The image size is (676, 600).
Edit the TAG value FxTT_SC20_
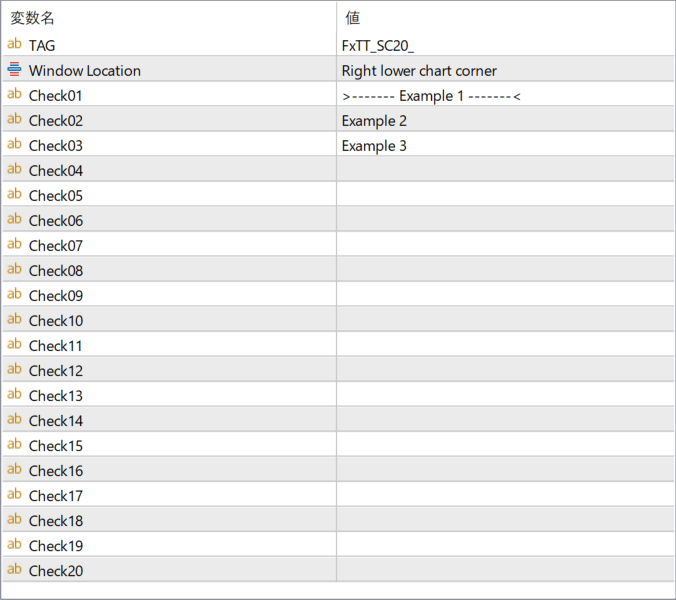point(504,45)
